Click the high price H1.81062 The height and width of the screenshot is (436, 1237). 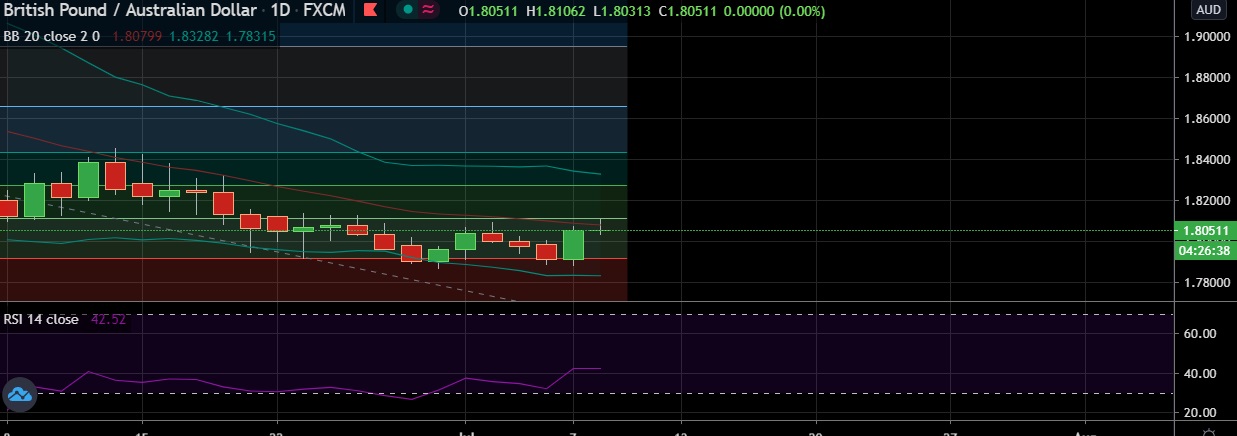coord(556,11)
